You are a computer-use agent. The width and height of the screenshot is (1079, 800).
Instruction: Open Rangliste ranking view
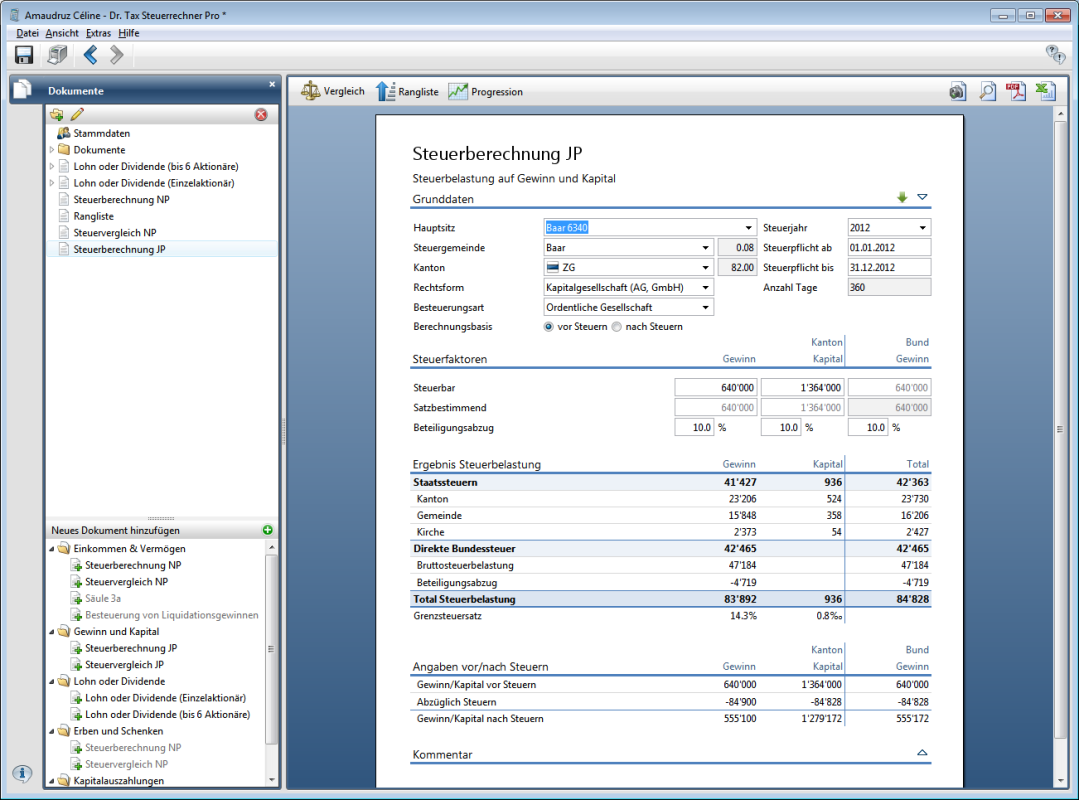pos(407,91)
